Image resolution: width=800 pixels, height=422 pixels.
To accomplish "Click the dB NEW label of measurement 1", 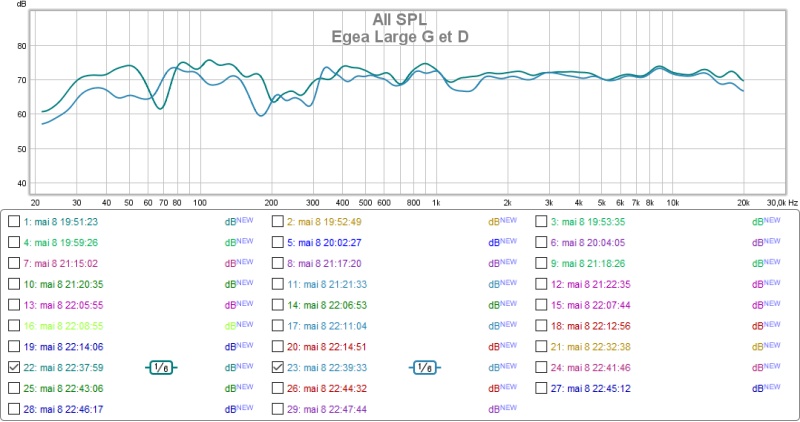I will click(x=239, y=221).
